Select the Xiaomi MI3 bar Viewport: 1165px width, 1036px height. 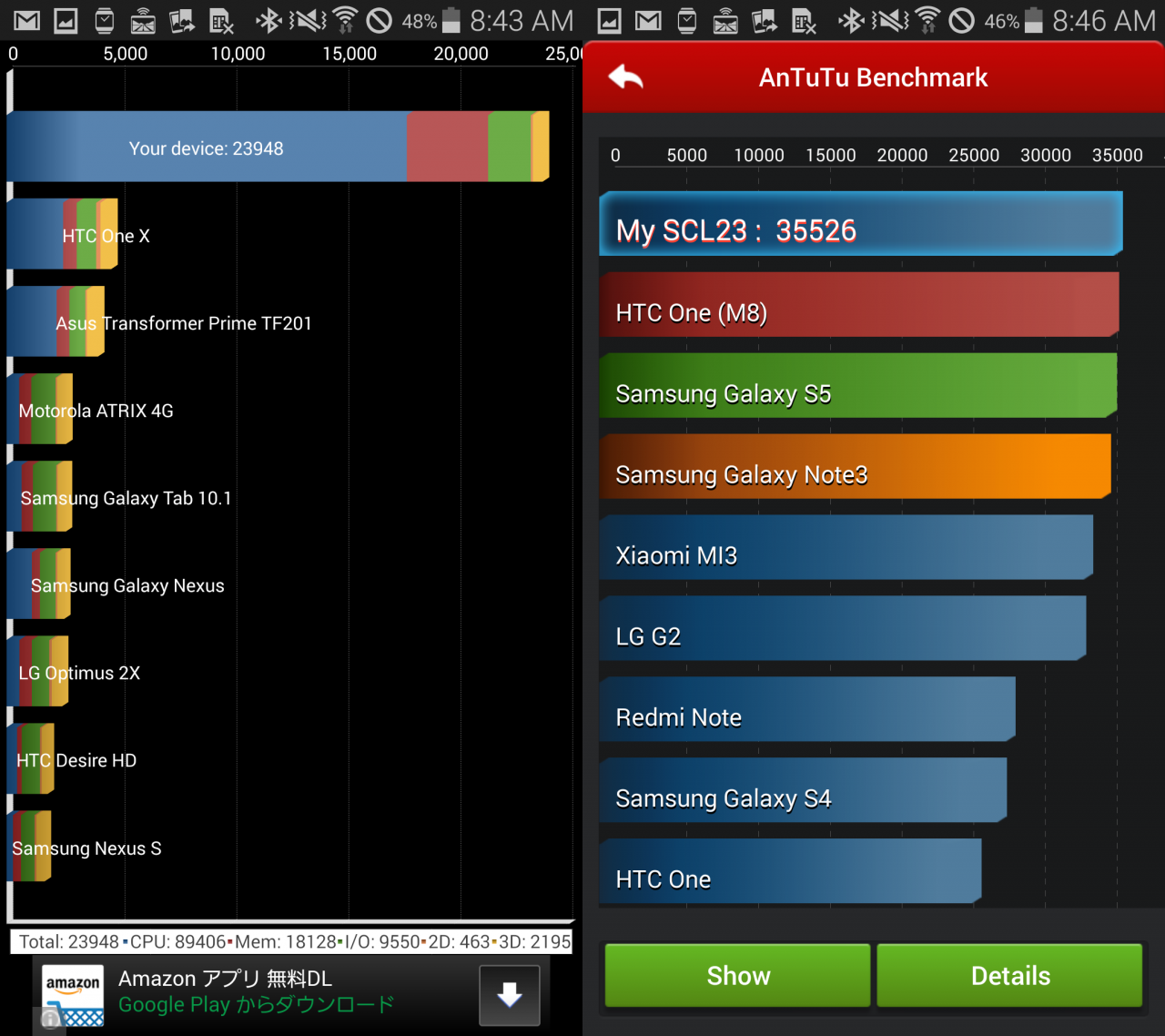tap(846, 548)
